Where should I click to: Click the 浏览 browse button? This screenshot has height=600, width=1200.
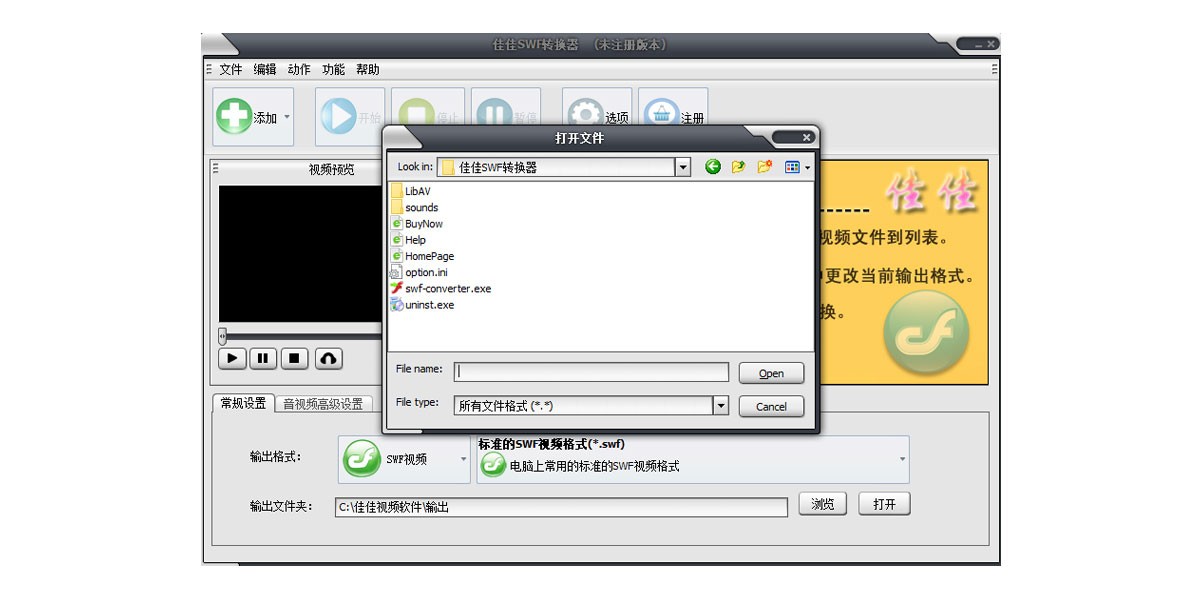[823, 504]
